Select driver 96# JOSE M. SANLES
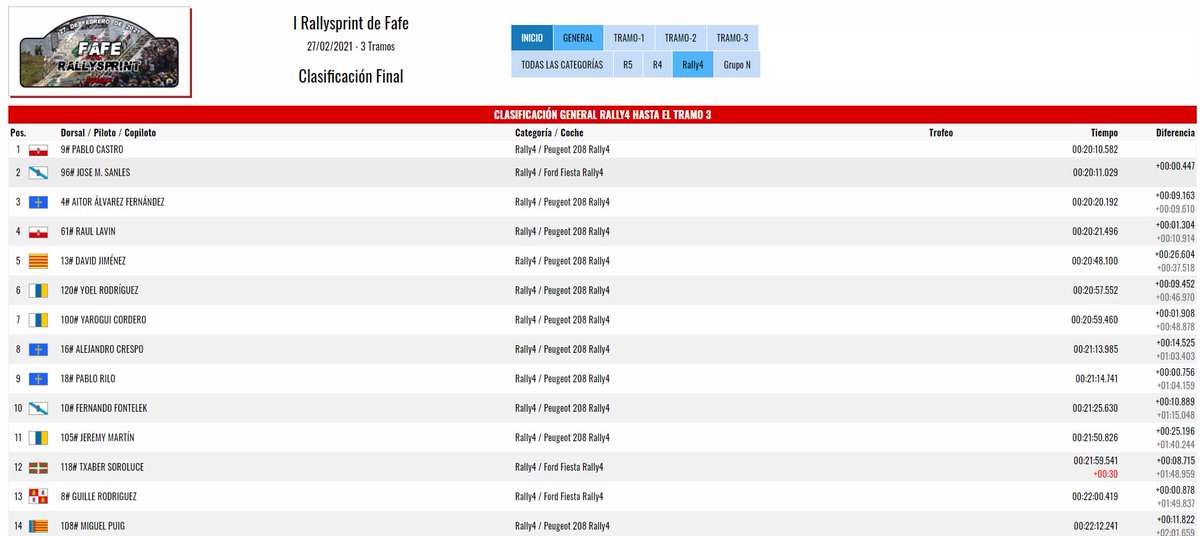The height and width of the screenshot is (536, 1200). [x=95, y=173]
